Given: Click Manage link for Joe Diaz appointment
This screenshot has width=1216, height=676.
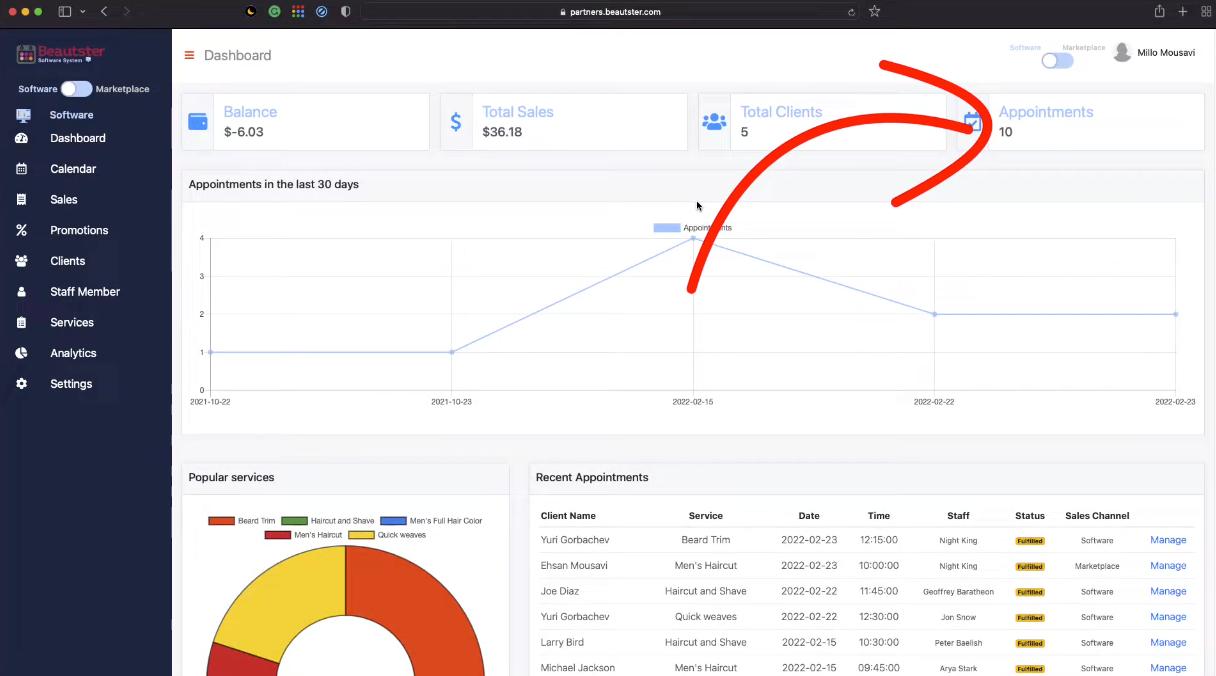Looking at the screenshot, I should [1167, 591].
